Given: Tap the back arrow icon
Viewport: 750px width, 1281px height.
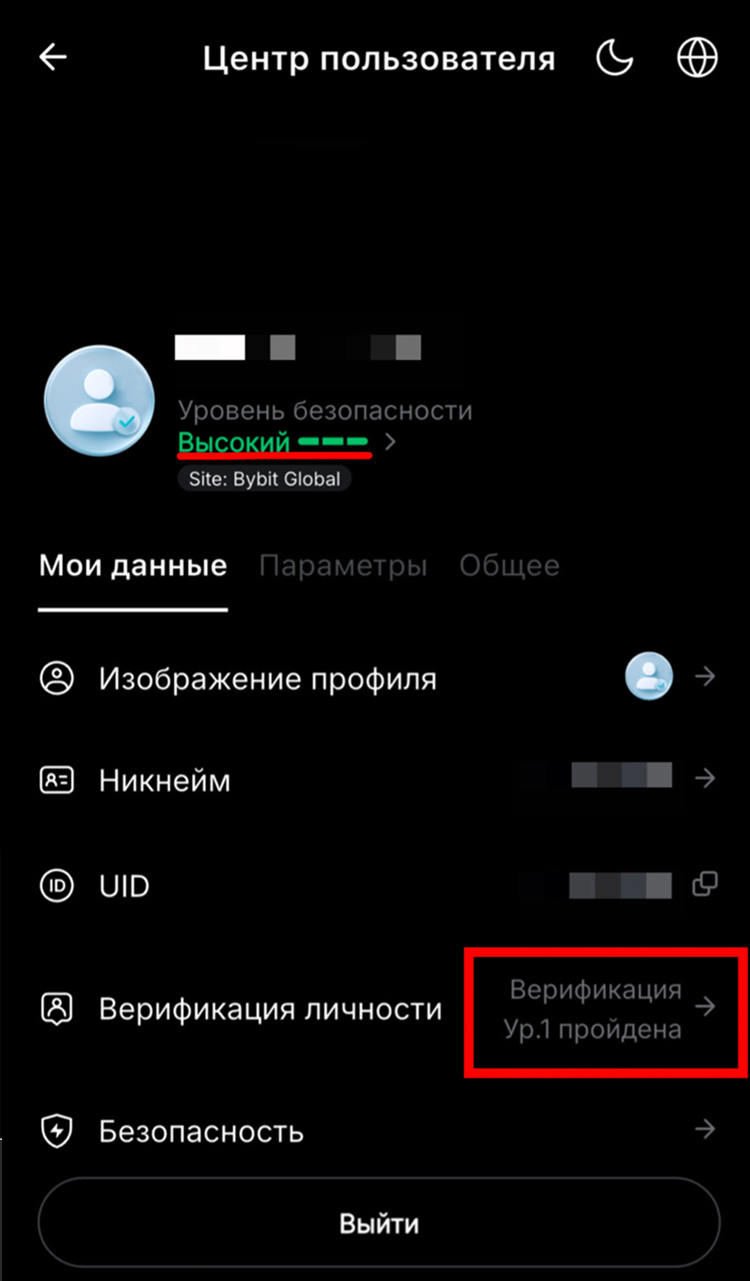Looking at the screenshot, I should coord(53,58).
